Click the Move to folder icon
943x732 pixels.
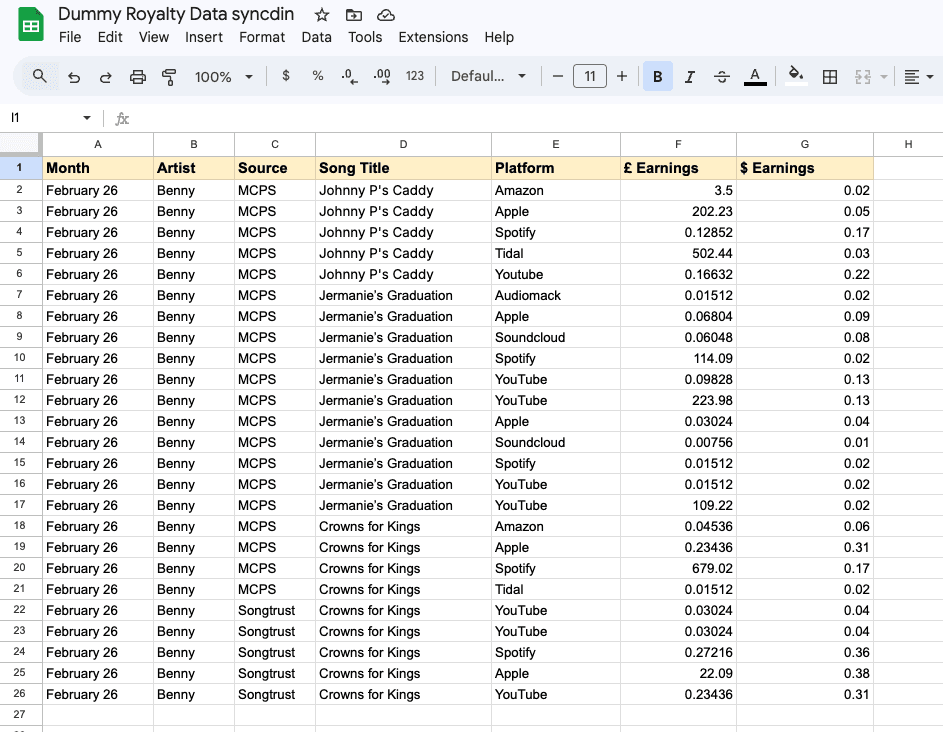[x=354, y=15]
